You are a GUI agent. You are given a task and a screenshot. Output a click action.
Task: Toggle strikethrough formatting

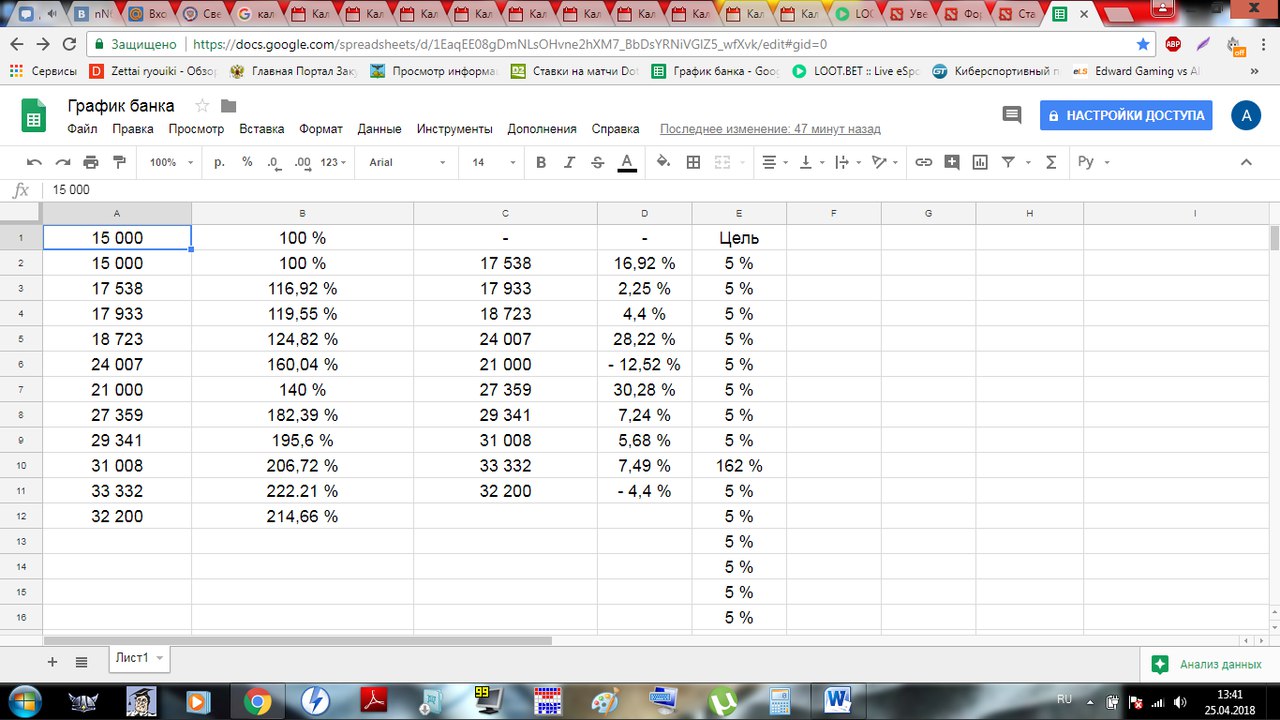pos(598,162)
